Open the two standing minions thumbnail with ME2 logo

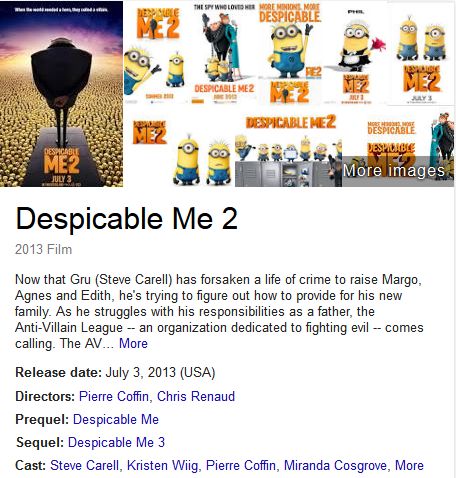[181, 149]
